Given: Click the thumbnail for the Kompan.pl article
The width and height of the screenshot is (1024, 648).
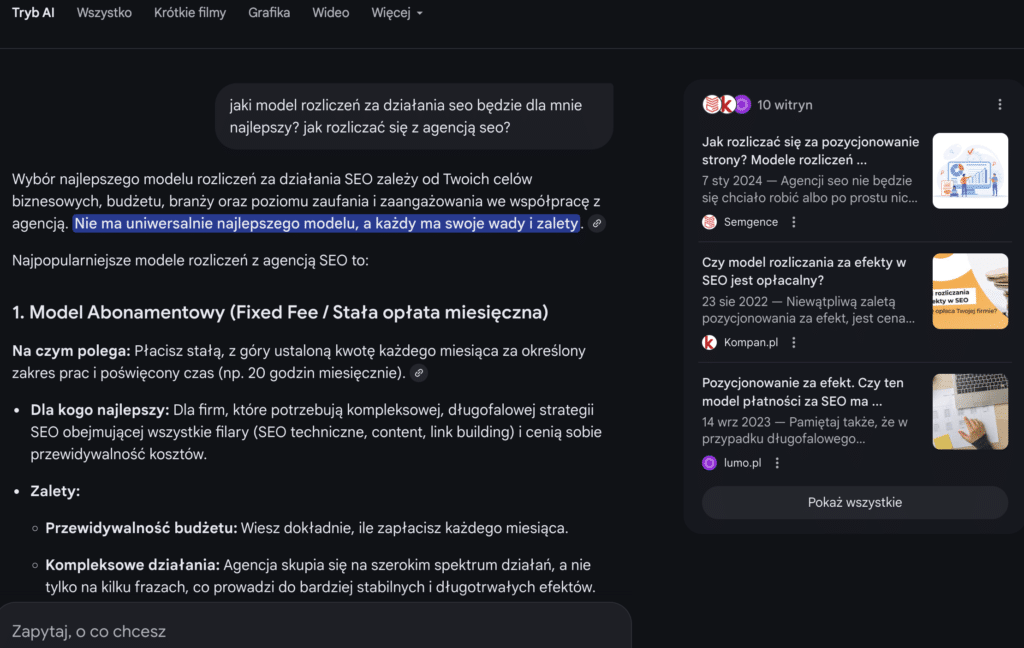Looking at the screenshot, I should click(x=970, y=291).
